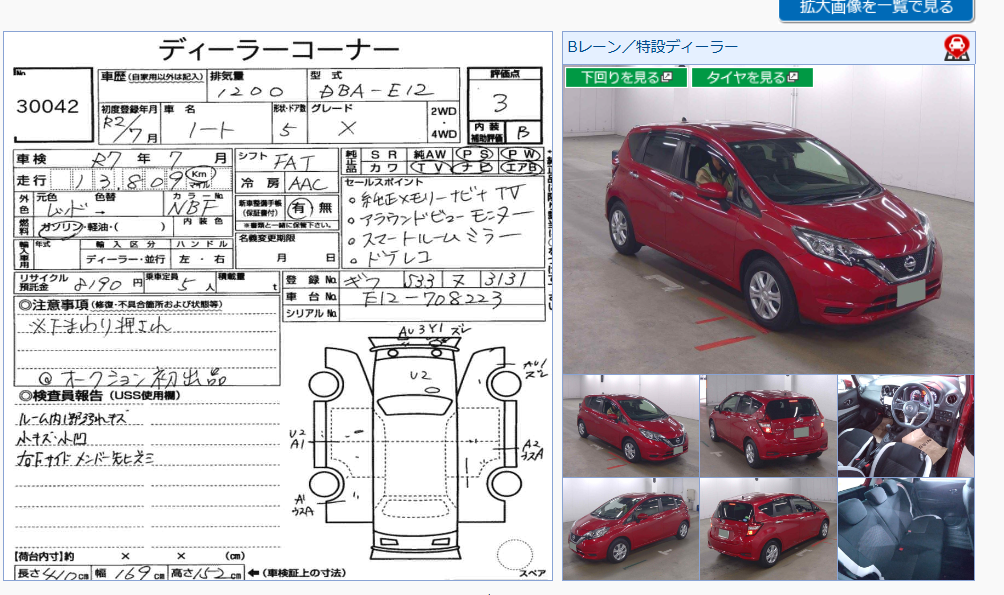
Task: Click the red car lane icon
Action: [x=956, y=47]
